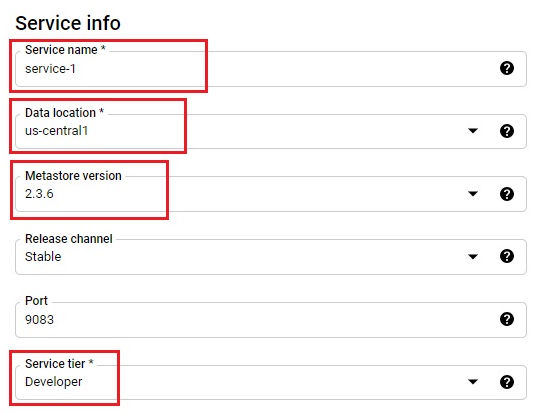Open help icon beside Data location

tap(506, 131)
